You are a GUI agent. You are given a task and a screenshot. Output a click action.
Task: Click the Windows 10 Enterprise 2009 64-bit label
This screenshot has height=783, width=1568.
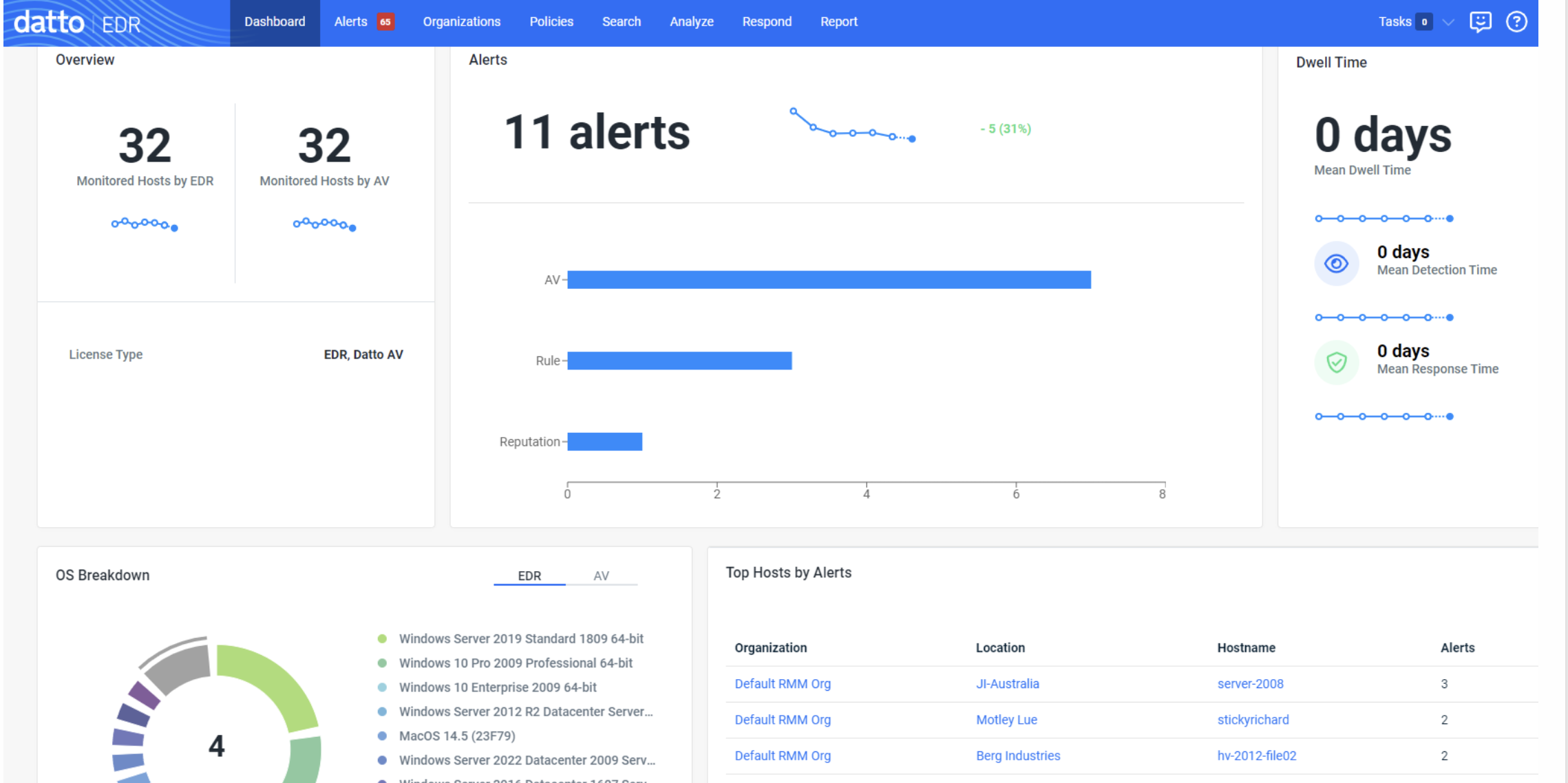(x=498, y=687)
